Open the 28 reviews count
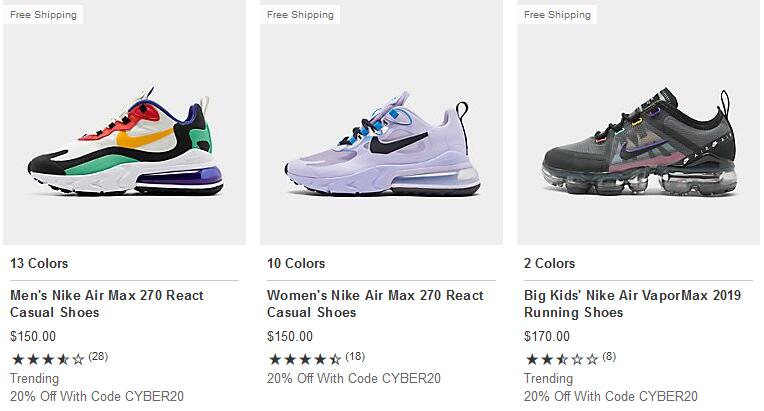 98,356
